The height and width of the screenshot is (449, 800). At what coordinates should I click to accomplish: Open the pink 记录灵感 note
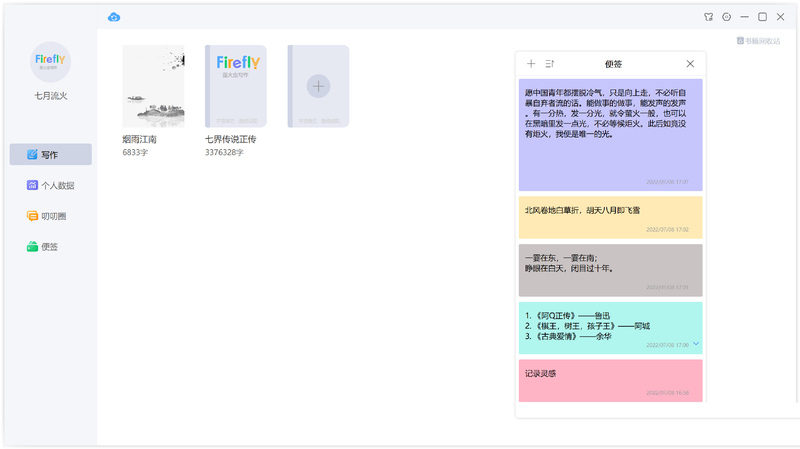pos(611,381)
